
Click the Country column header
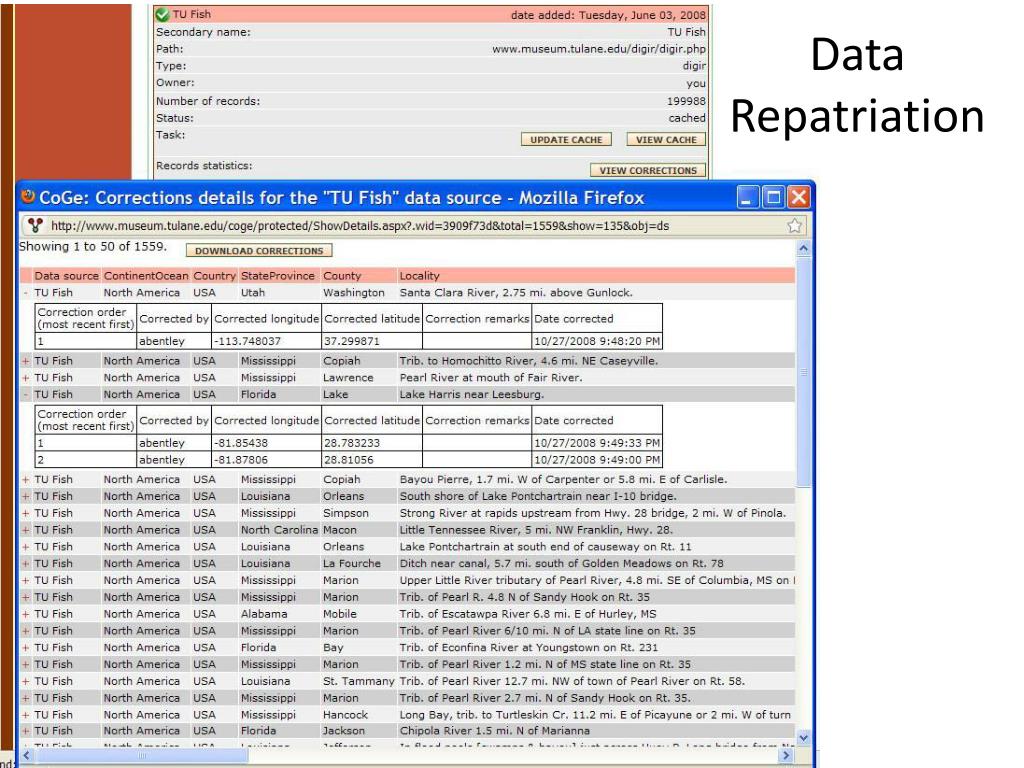[214, 276]
